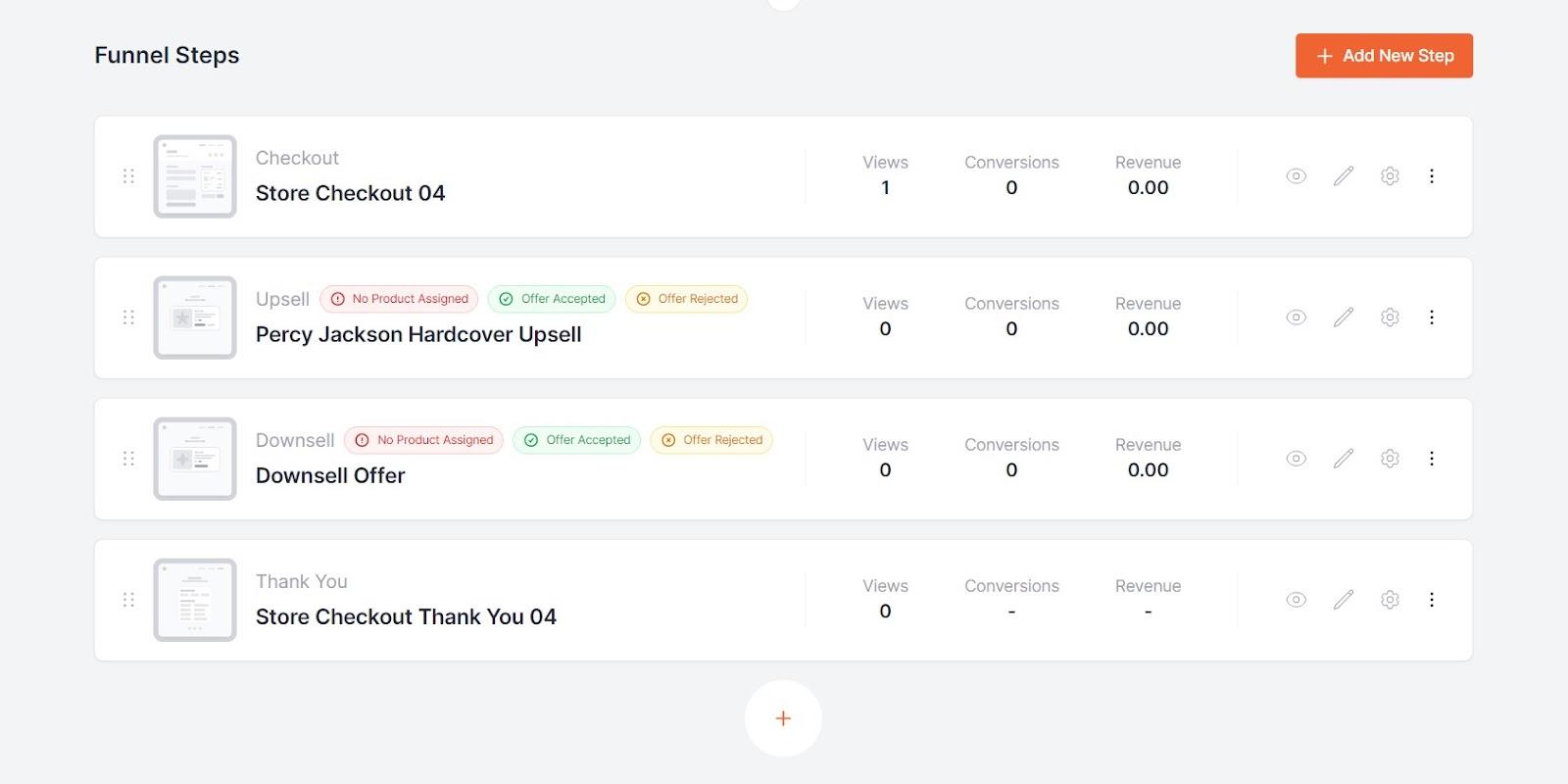The height and width of the screenshot is (784, 1568).
Task: Expand more options for Thank You step
Action: tap(1432, 600)
